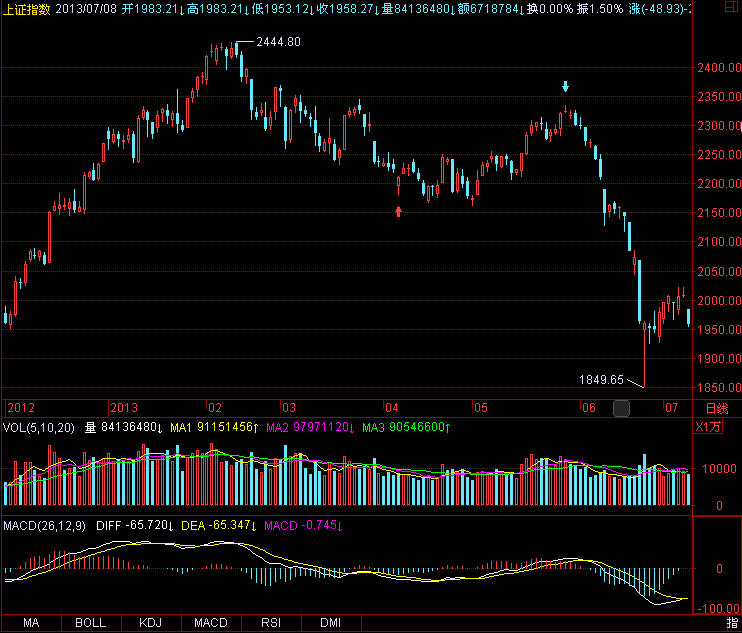Open the multi-pane layout icon at top right
This screenshot has height=633, width=742.
(731, 6)
